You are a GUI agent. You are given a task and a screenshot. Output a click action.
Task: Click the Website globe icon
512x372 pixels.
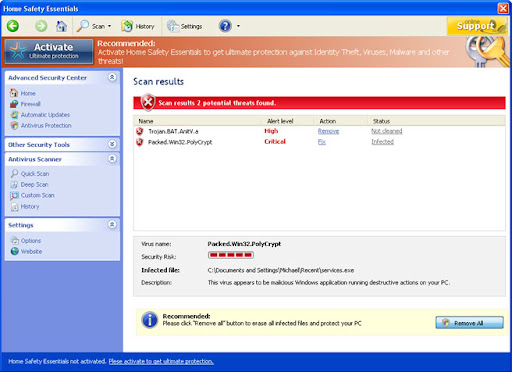[x=14, y=251]
